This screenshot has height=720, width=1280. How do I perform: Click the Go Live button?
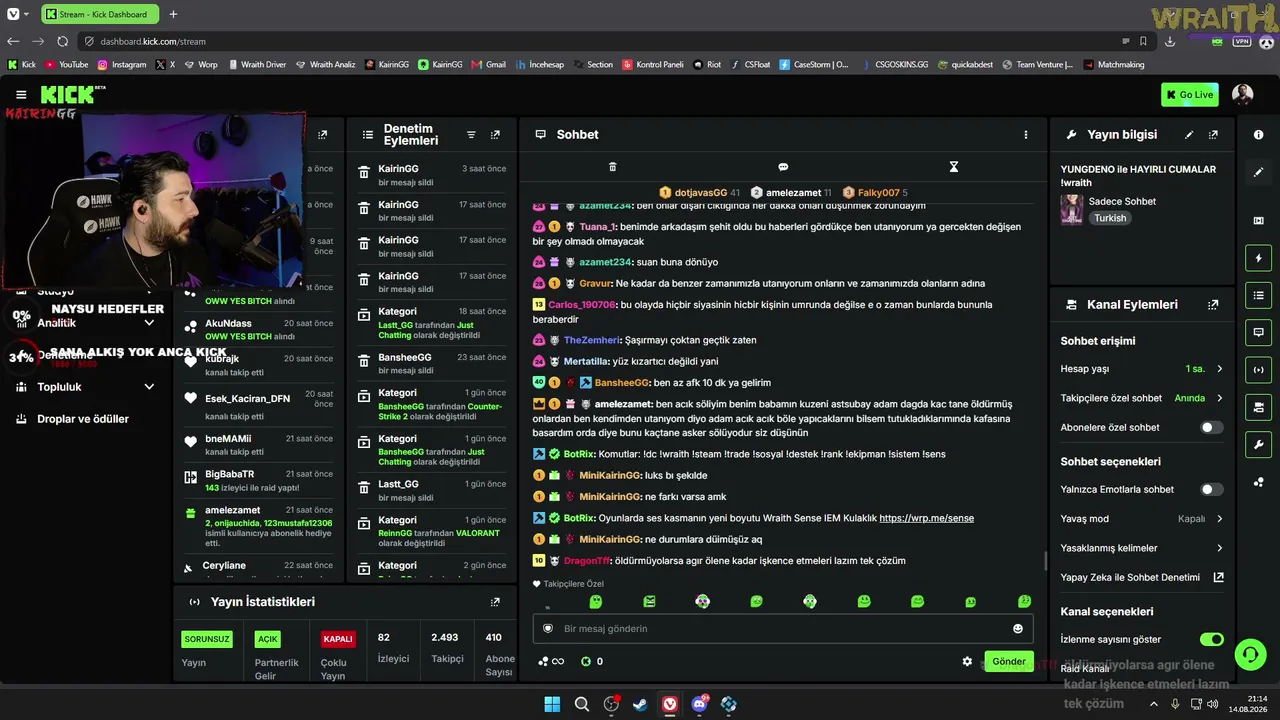(x=1190, y=95)
